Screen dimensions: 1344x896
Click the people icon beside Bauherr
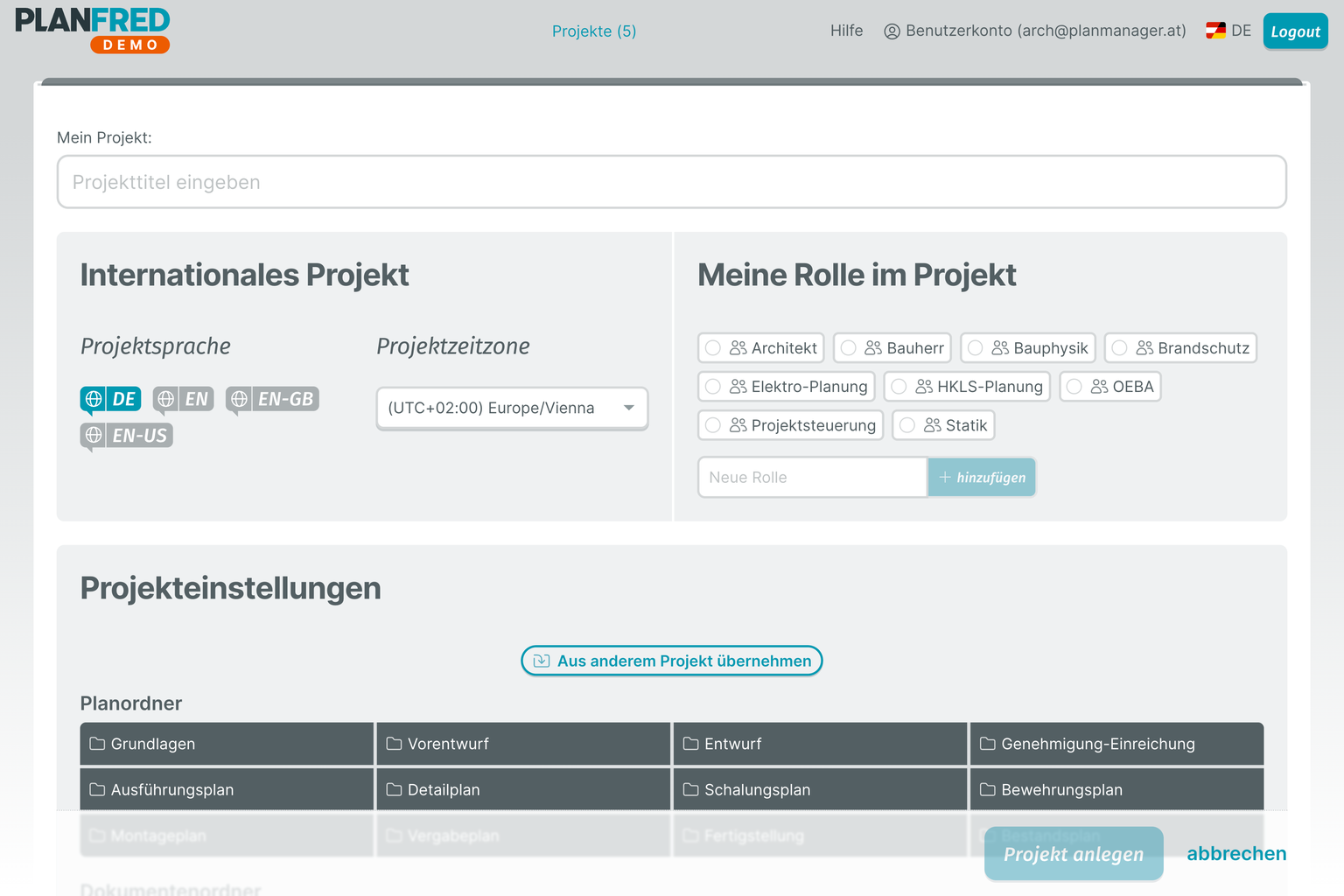873,348
